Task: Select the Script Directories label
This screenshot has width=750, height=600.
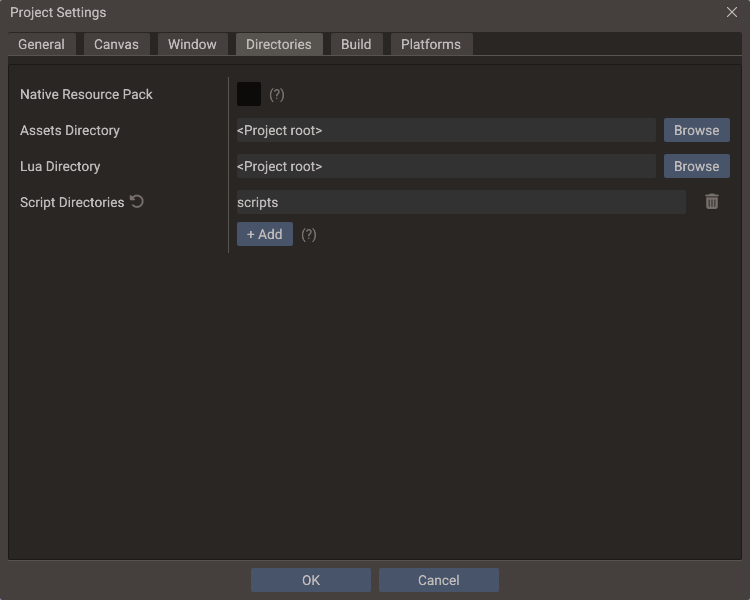Action: (x=72, y=202)
